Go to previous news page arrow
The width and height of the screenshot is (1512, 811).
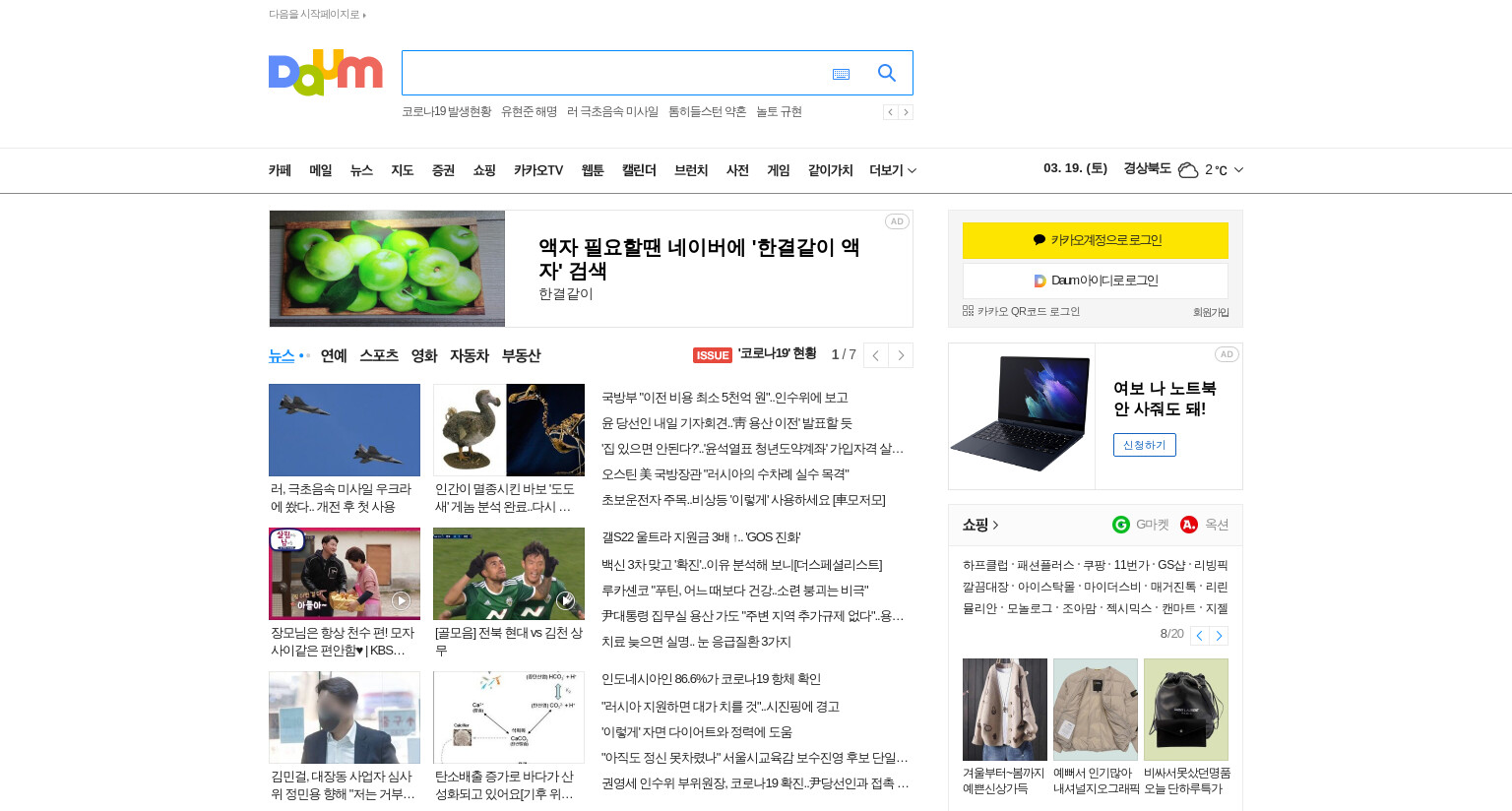(x=875, y=355)
